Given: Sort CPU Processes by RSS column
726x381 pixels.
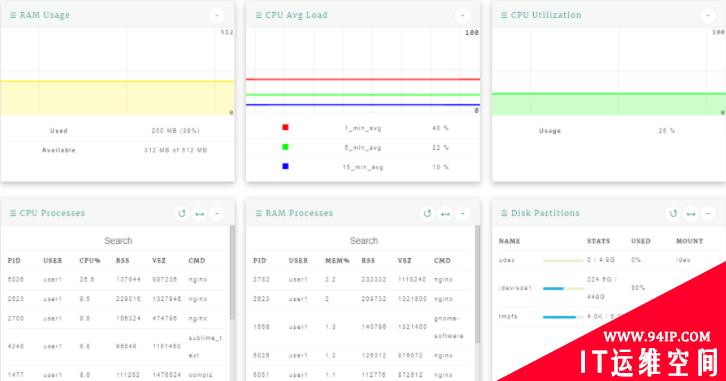Looking at the screenshot, I should (123, 261).
